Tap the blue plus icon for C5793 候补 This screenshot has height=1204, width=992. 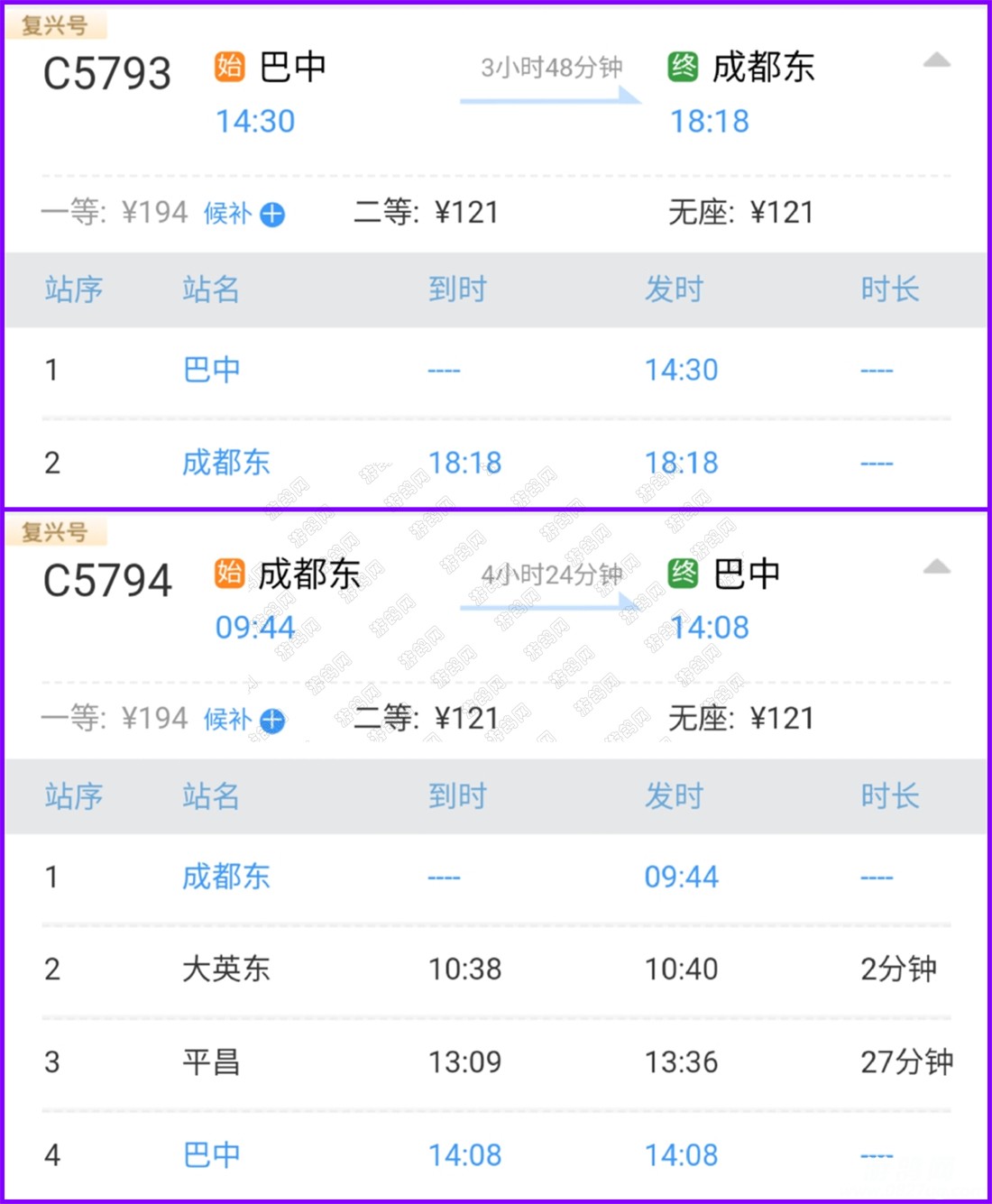(272, 214)
